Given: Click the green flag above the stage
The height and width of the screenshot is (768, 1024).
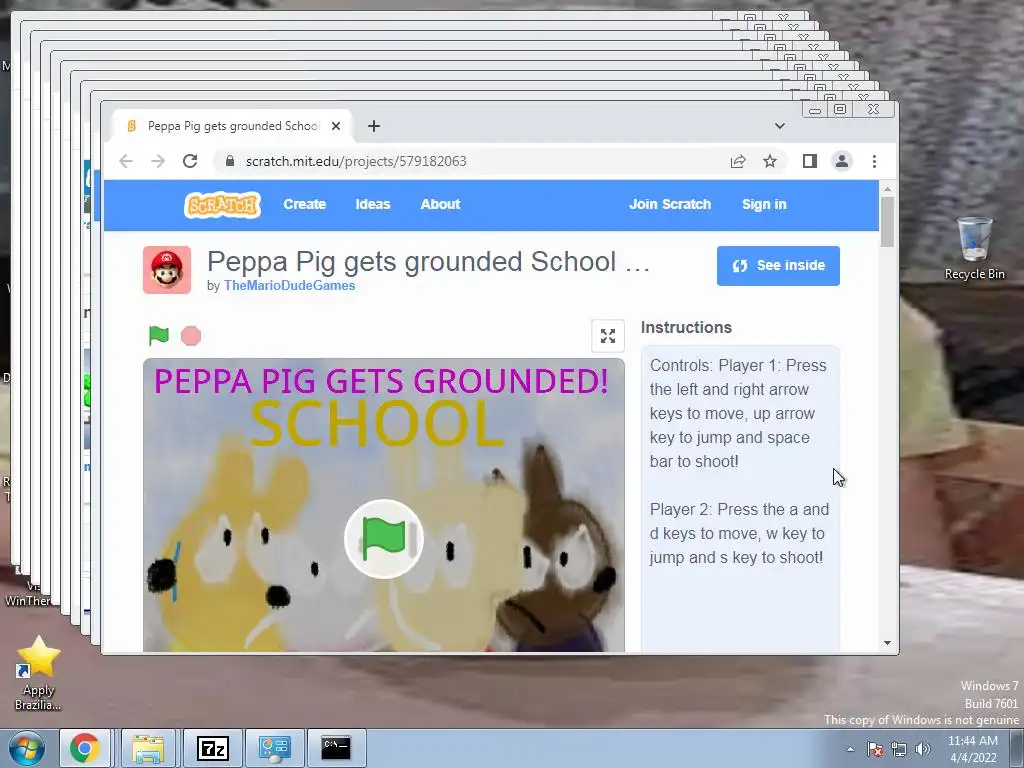Looking at the screenshot, I should 159,336.
